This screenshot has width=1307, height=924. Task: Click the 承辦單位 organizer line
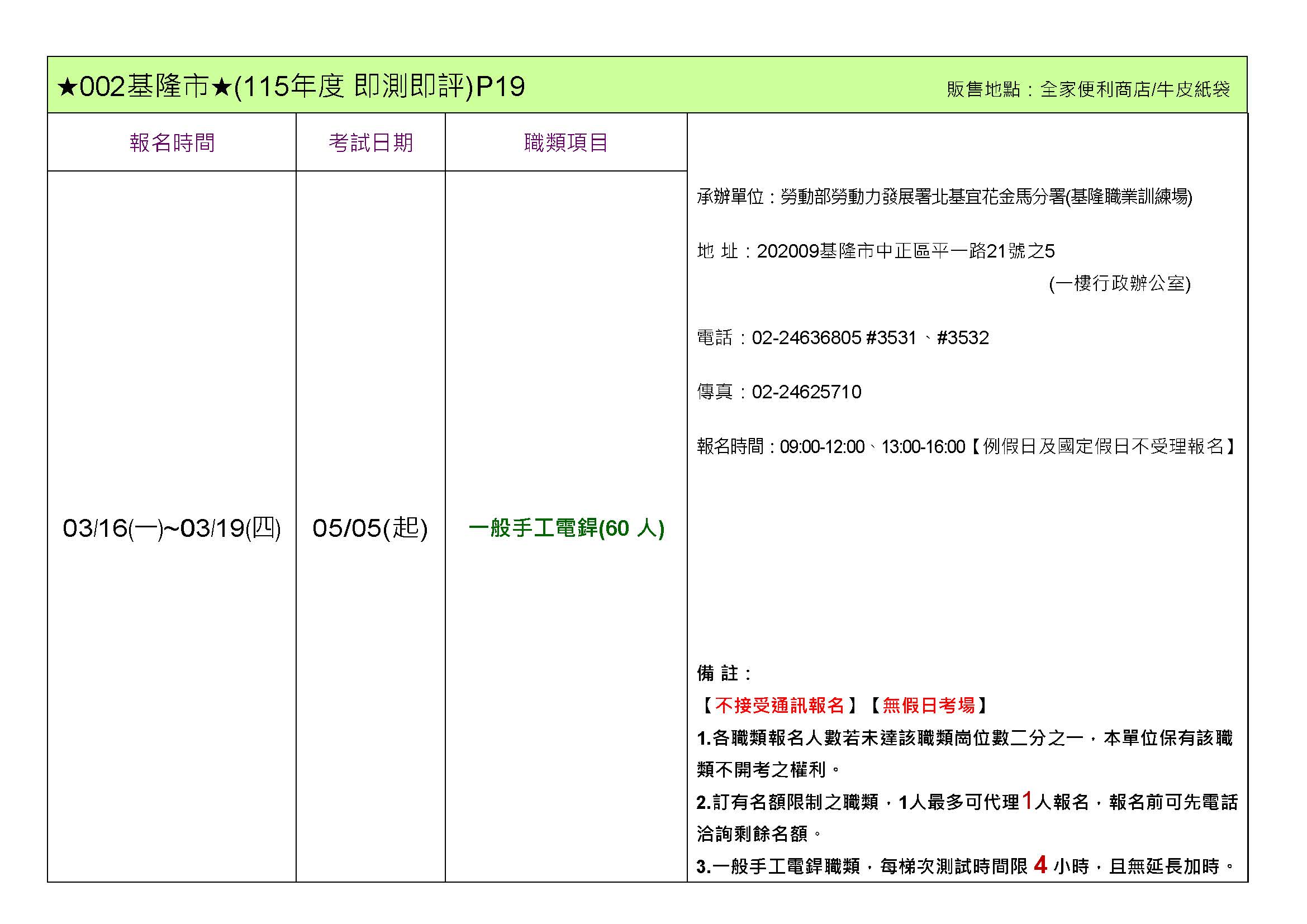pos(944,197)
